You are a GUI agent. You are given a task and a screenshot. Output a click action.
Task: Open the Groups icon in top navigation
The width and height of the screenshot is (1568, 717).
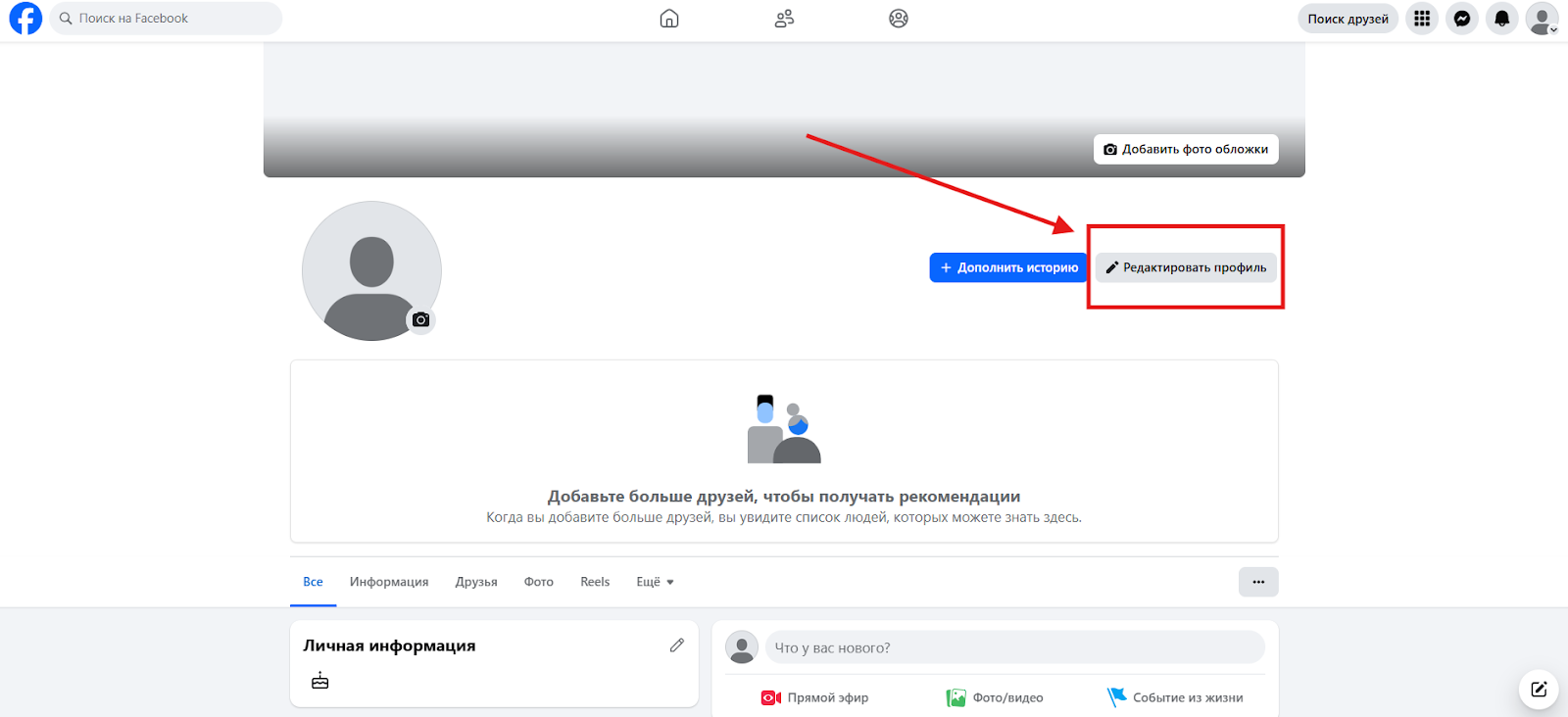(x=899, y=19)
